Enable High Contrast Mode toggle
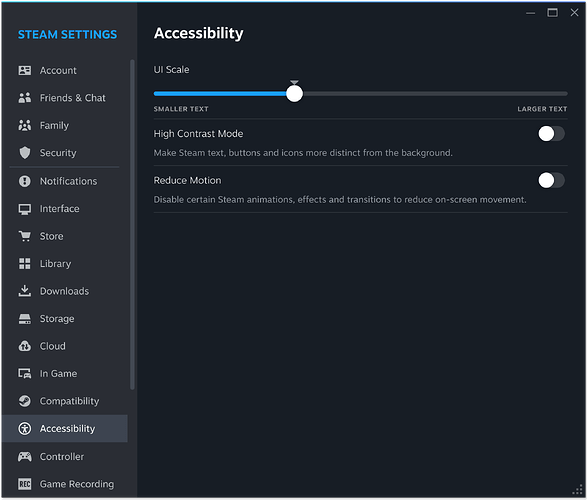This screenshot has height=500, width=587. point(551,134)
